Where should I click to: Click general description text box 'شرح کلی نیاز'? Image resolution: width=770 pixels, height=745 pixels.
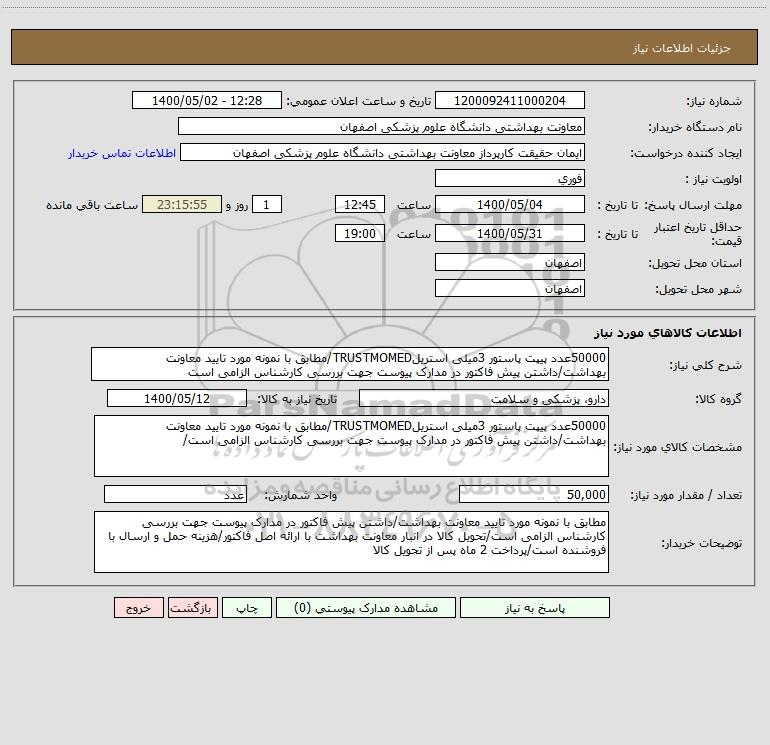coord(350,364)
